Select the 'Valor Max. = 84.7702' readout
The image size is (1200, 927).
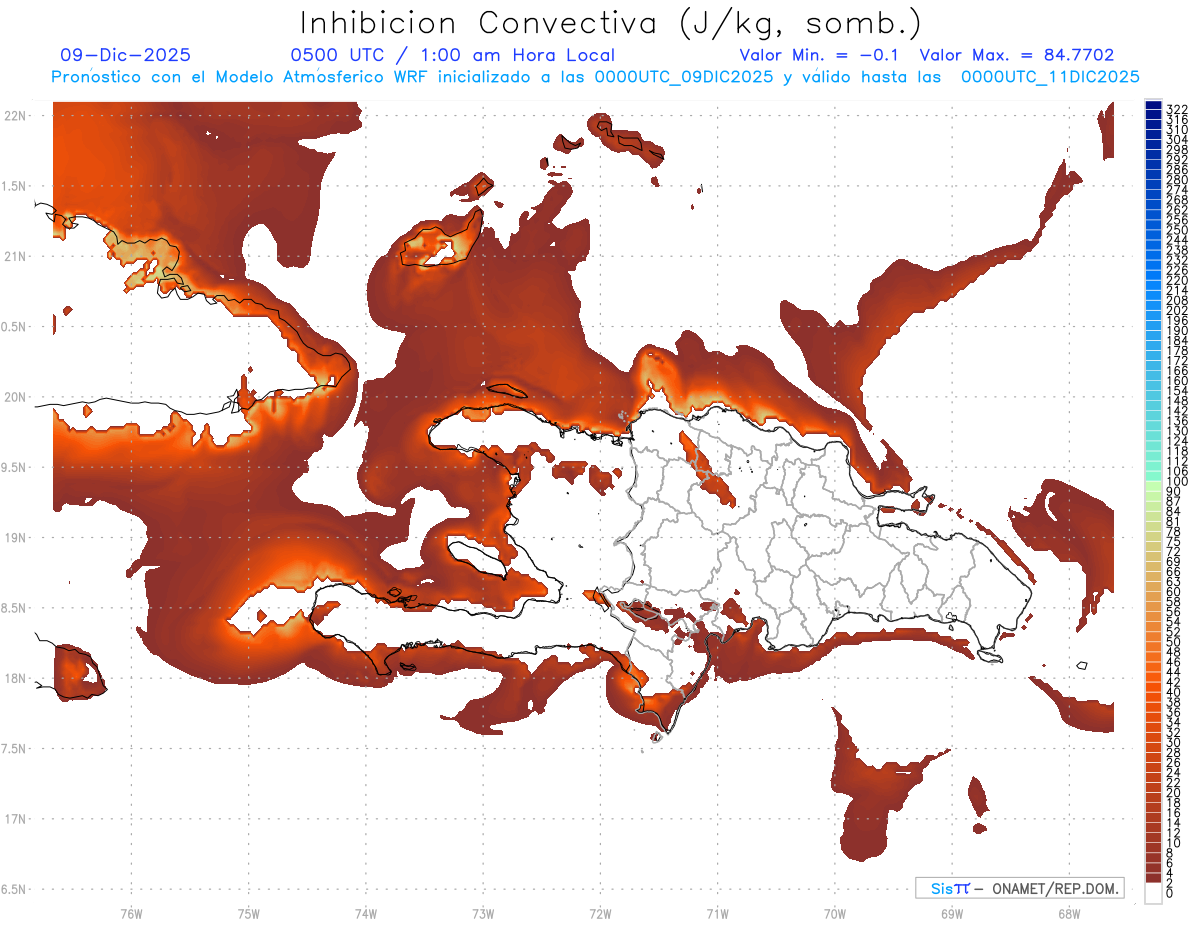pyautogui.click(x=1016, y=56)
